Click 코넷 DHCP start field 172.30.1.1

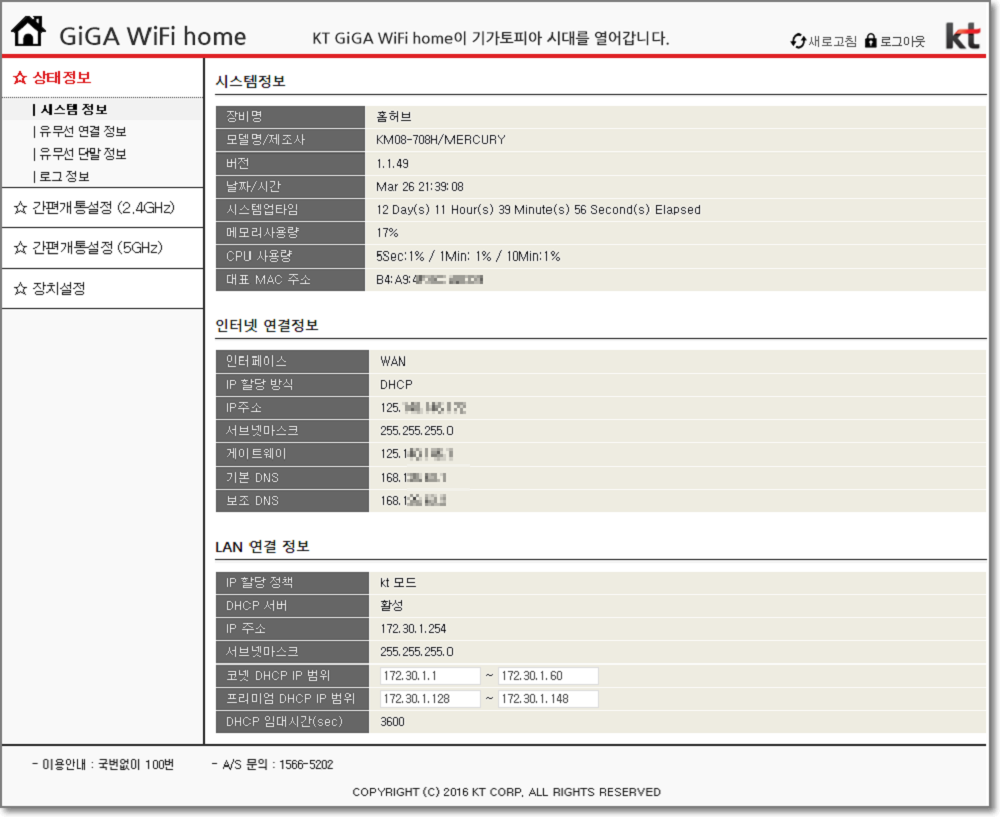pyautogui.click(x=430, y=675)
